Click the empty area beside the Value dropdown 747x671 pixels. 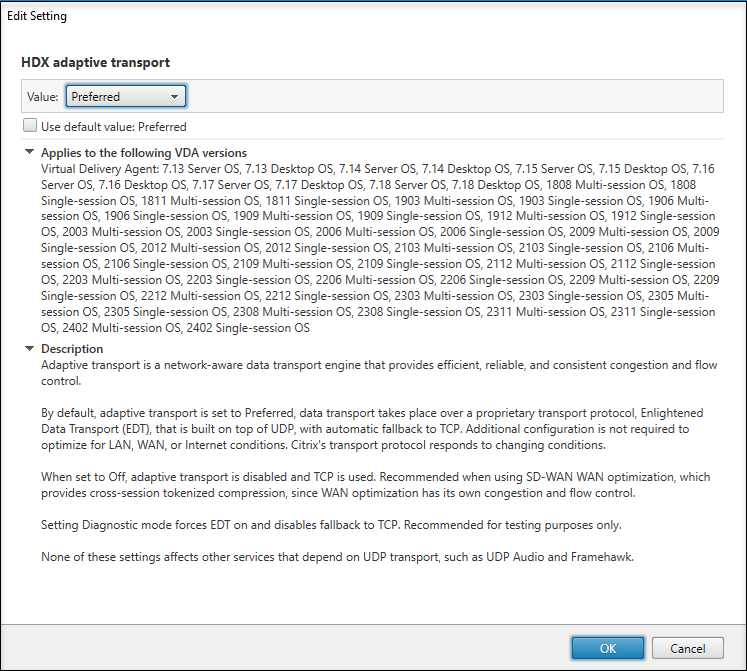450,97
